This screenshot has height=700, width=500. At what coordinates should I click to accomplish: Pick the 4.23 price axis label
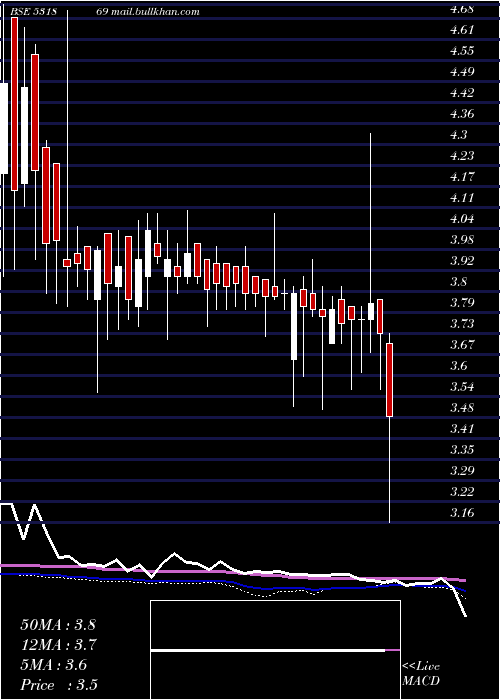[463, 156]
